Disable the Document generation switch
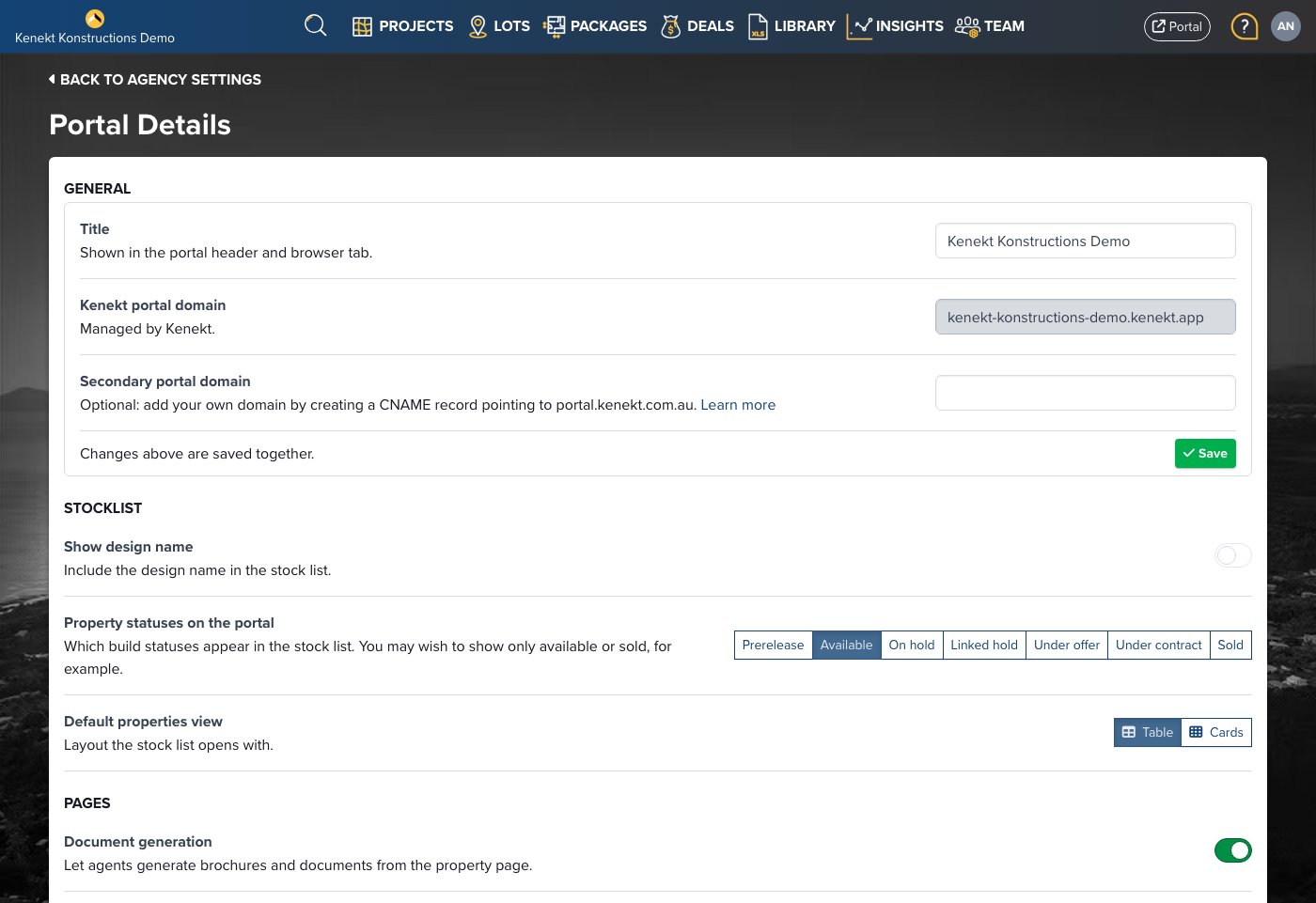 pyautogui.click(x=1233, y=850)
